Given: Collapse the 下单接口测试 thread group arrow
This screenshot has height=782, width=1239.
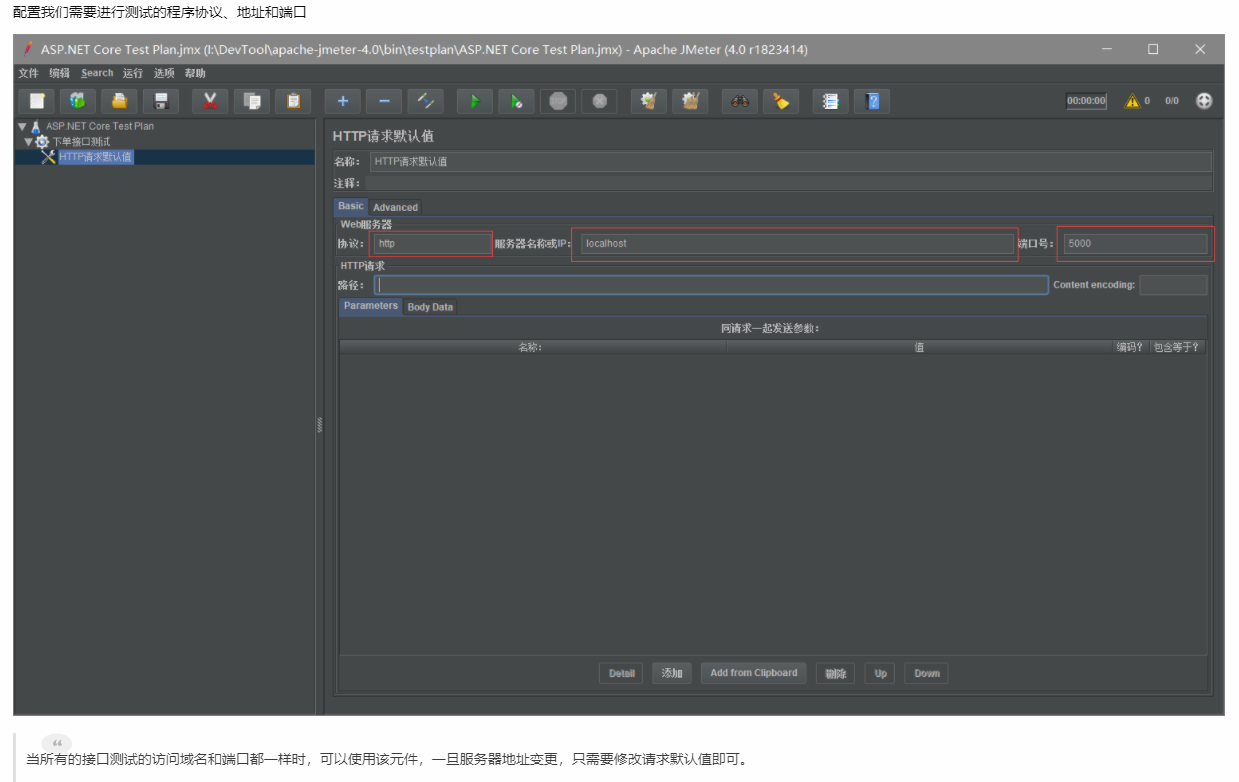Looking at the screenshot, I should pyautogui.click(x=28, y=142).
